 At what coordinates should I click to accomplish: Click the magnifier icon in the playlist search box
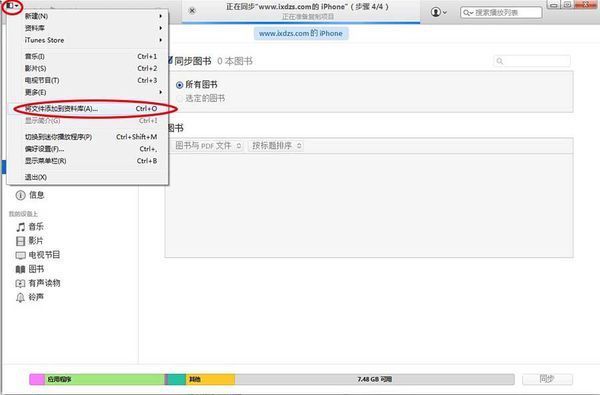click(468, 13)
